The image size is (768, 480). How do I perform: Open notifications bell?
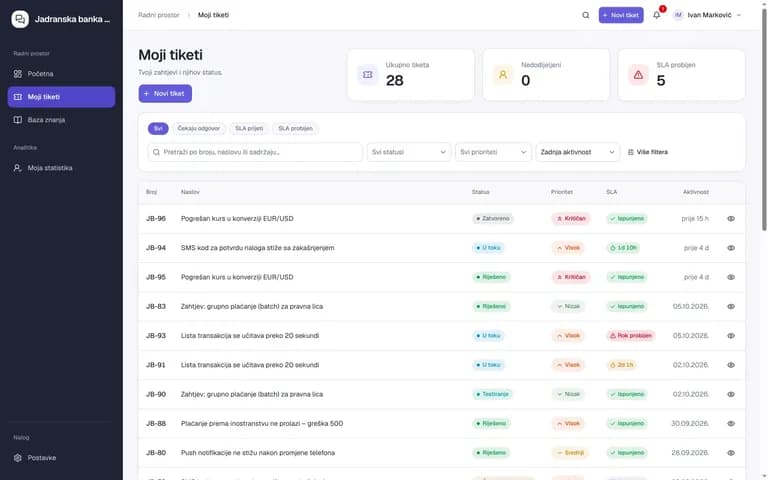656,15
